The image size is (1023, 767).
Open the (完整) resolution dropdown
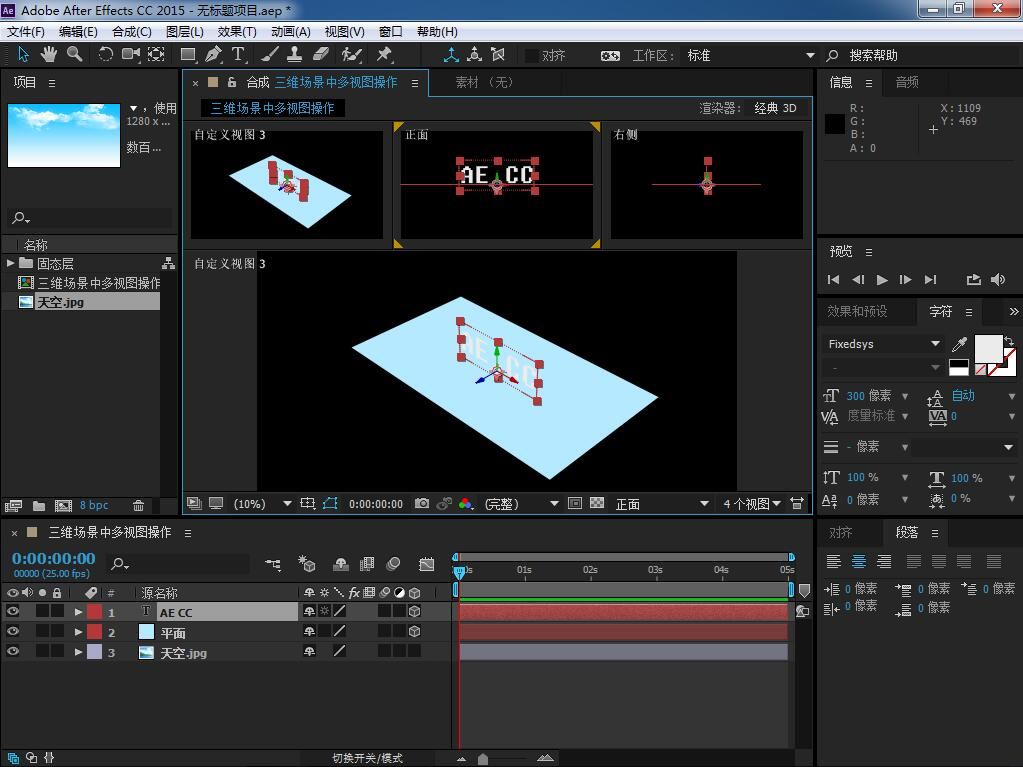pyautogui.click(x=521, y=504)
